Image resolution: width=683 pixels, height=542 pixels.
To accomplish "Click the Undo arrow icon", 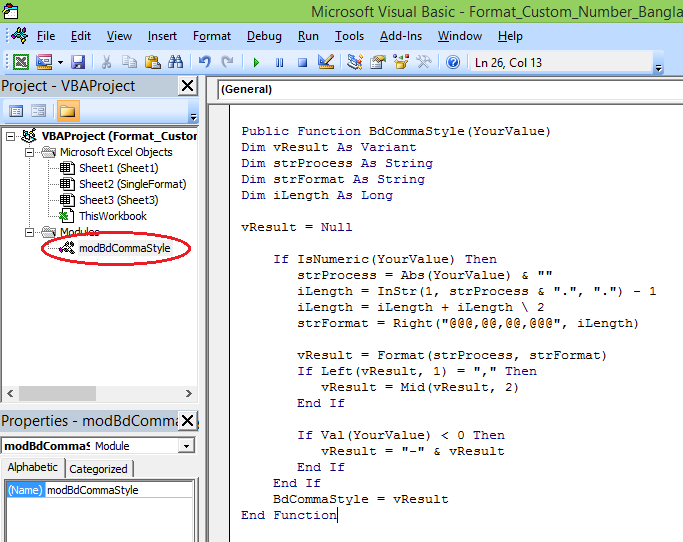I will (205, 62).
